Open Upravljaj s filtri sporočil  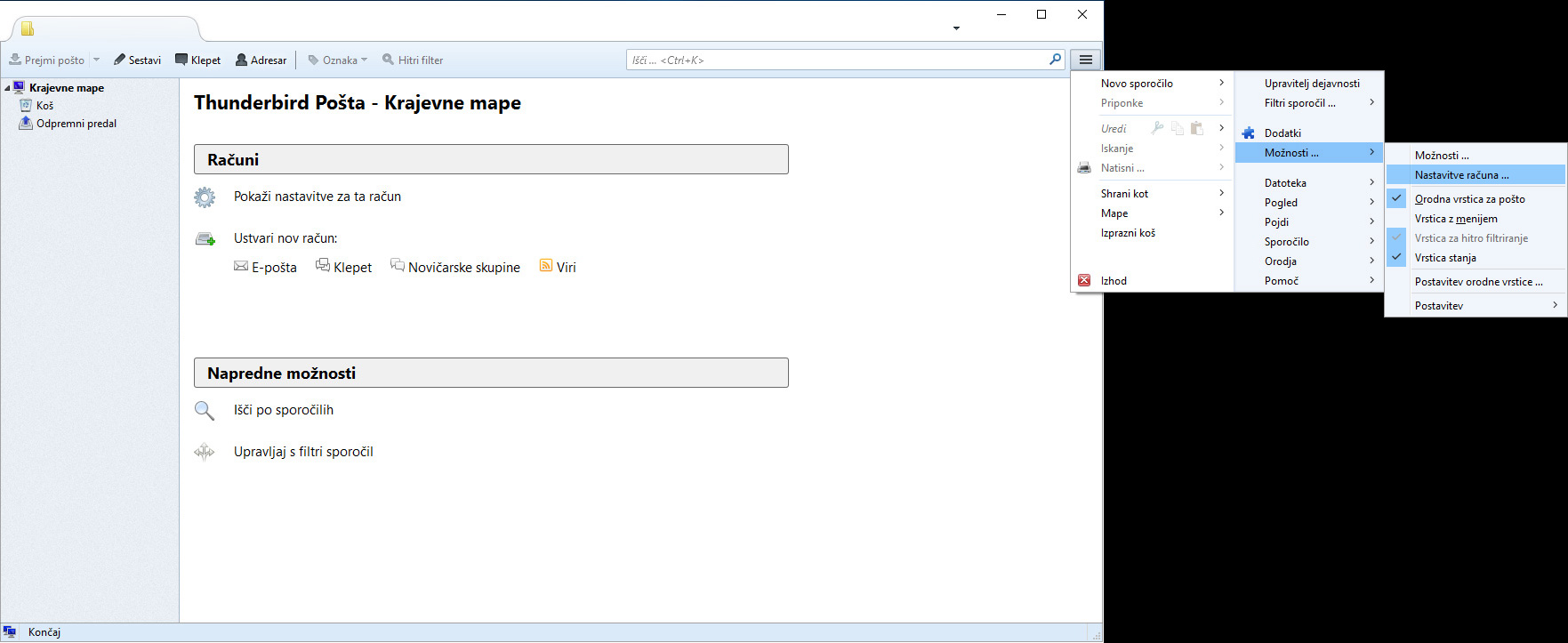click(303, 452)
